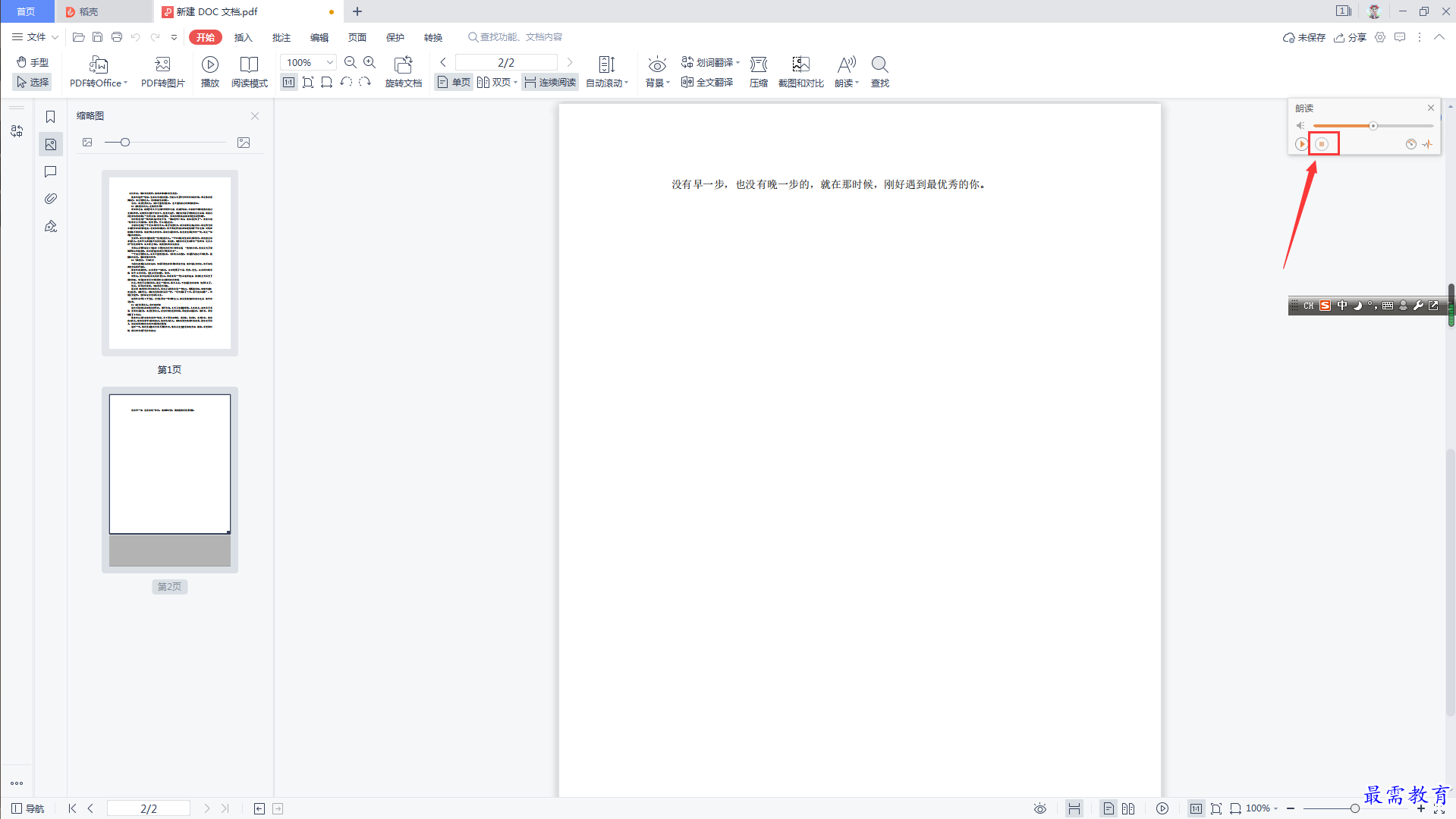
Task: Adjust the 朗读 volume slider
Action: [1373, 126]
